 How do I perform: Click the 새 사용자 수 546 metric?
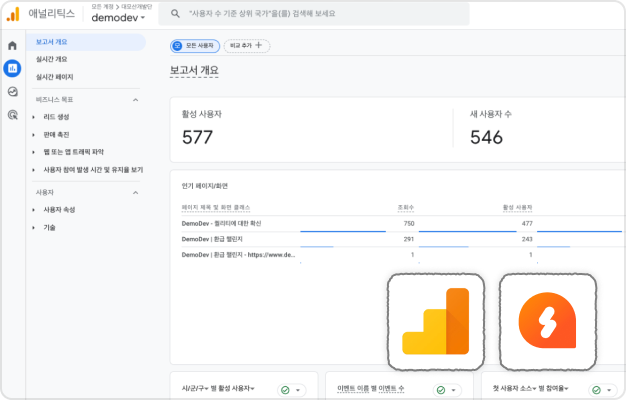click(491, 129)
